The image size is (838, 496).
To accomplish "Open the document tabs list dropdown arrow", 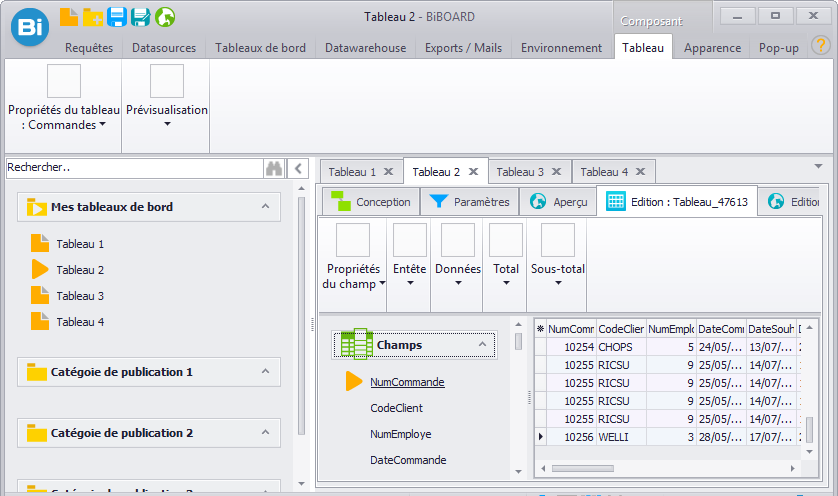I will tap(818, 167).
